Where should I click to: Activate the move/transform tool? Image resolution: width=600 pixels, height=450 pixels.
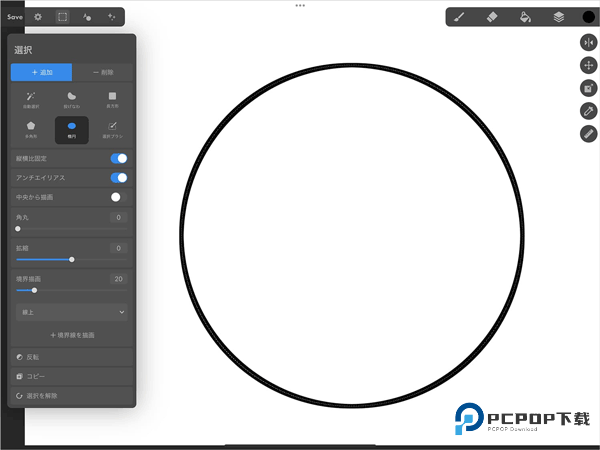(588, 65)
